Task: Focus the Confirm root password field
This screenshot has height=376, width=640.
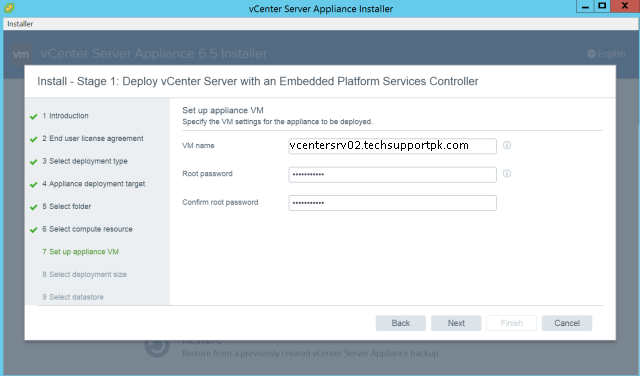Action: point(392,203)
